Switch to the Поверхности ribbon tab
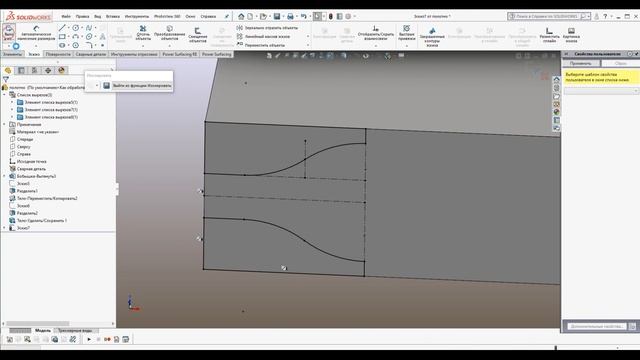 pos(58,54)
